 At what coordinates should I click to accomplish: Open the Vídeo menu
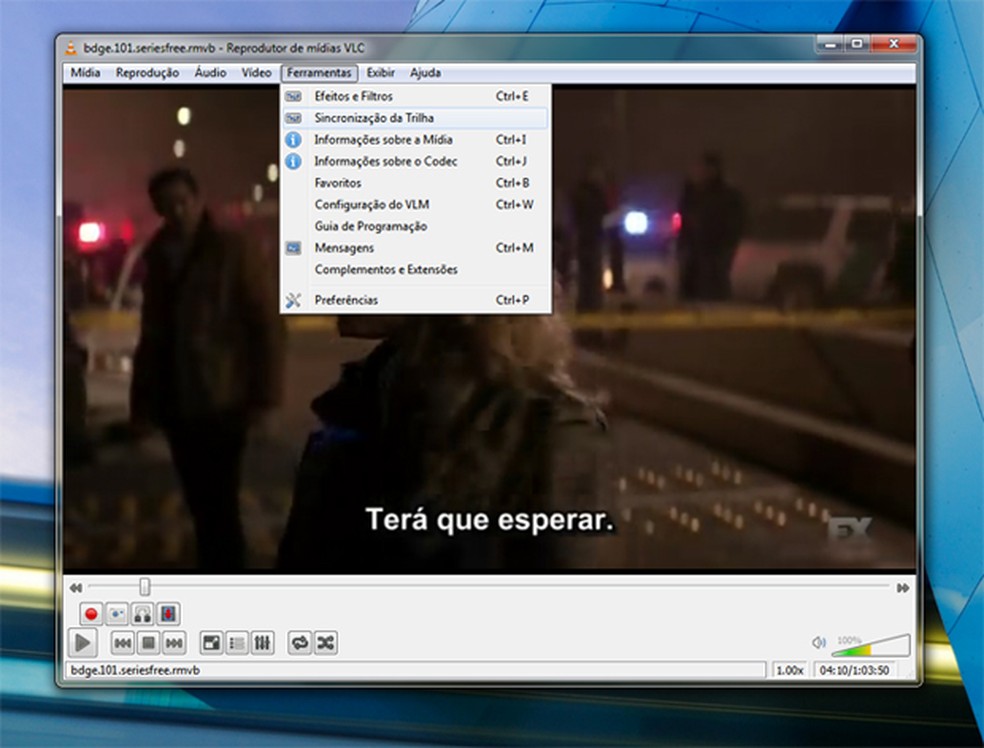[x=257, y=73]
